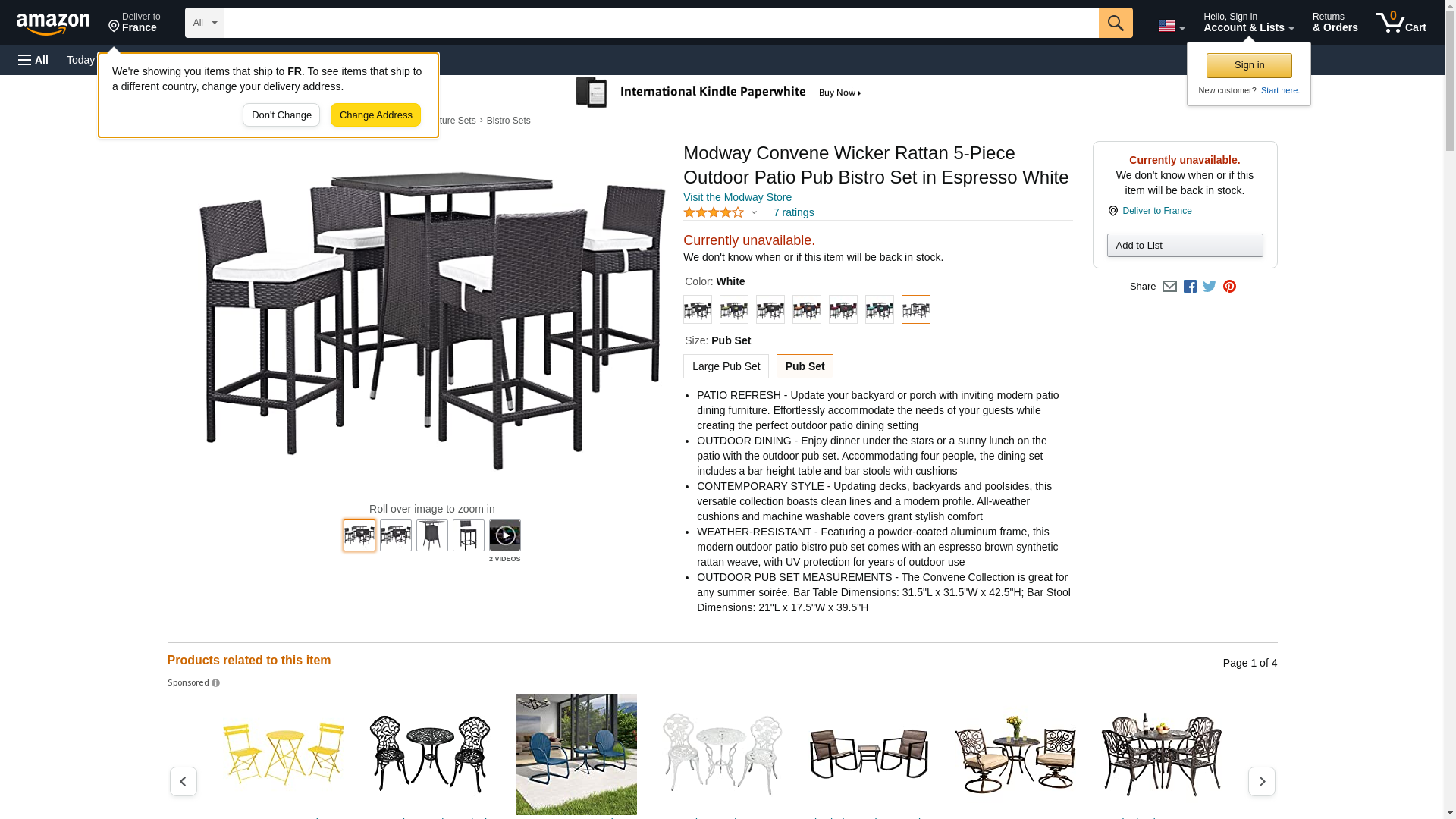This screenshot has width=1456, height=819.
Task: Share via email envelope icon
Action: (x=1169, y=287)
